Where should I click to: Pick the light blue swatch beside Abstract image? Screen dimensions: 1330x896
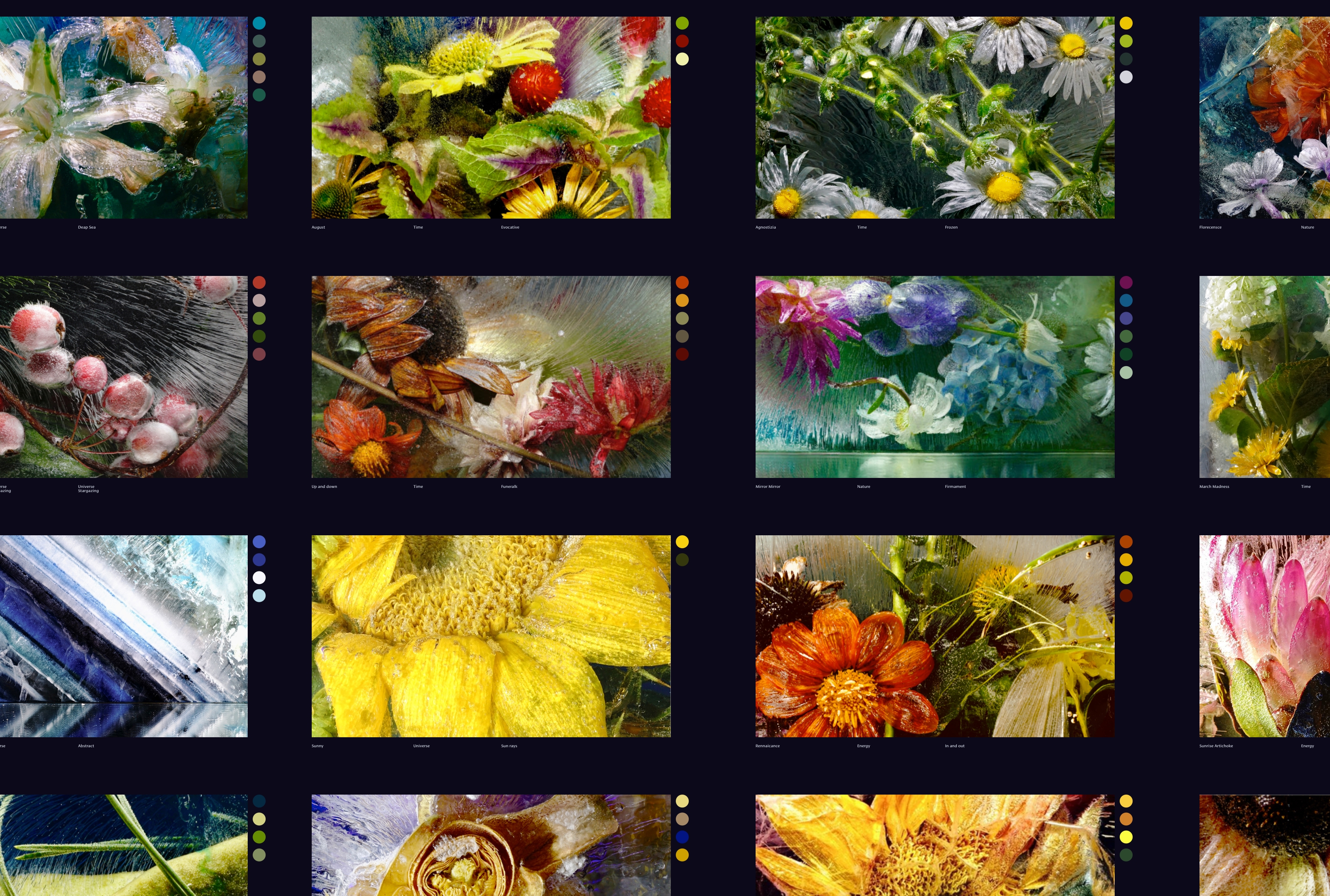coord(259,596)
